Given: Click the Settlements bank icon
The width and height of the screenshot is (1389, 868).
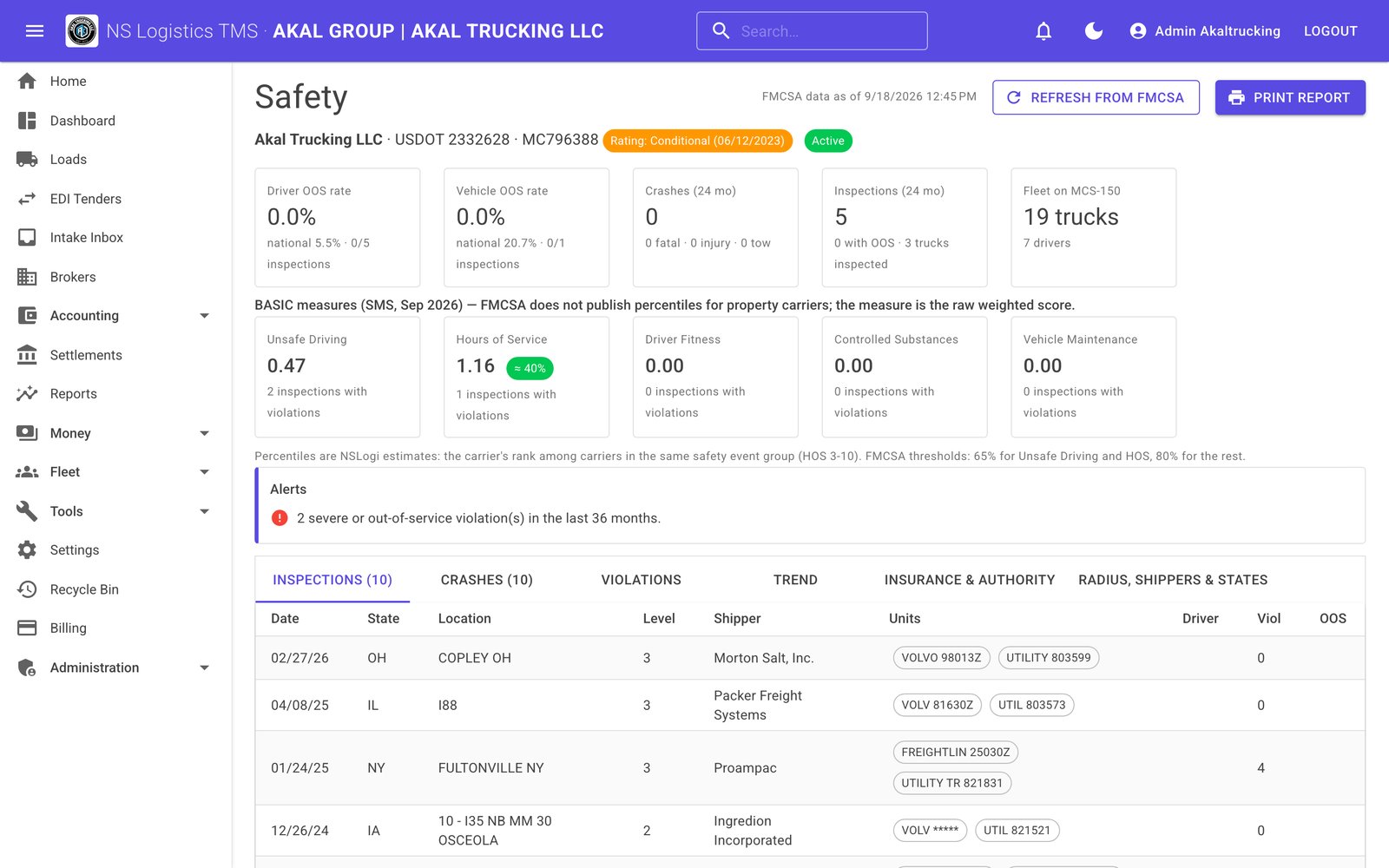Looking at the screenshot, I should [x=27, y=355].
